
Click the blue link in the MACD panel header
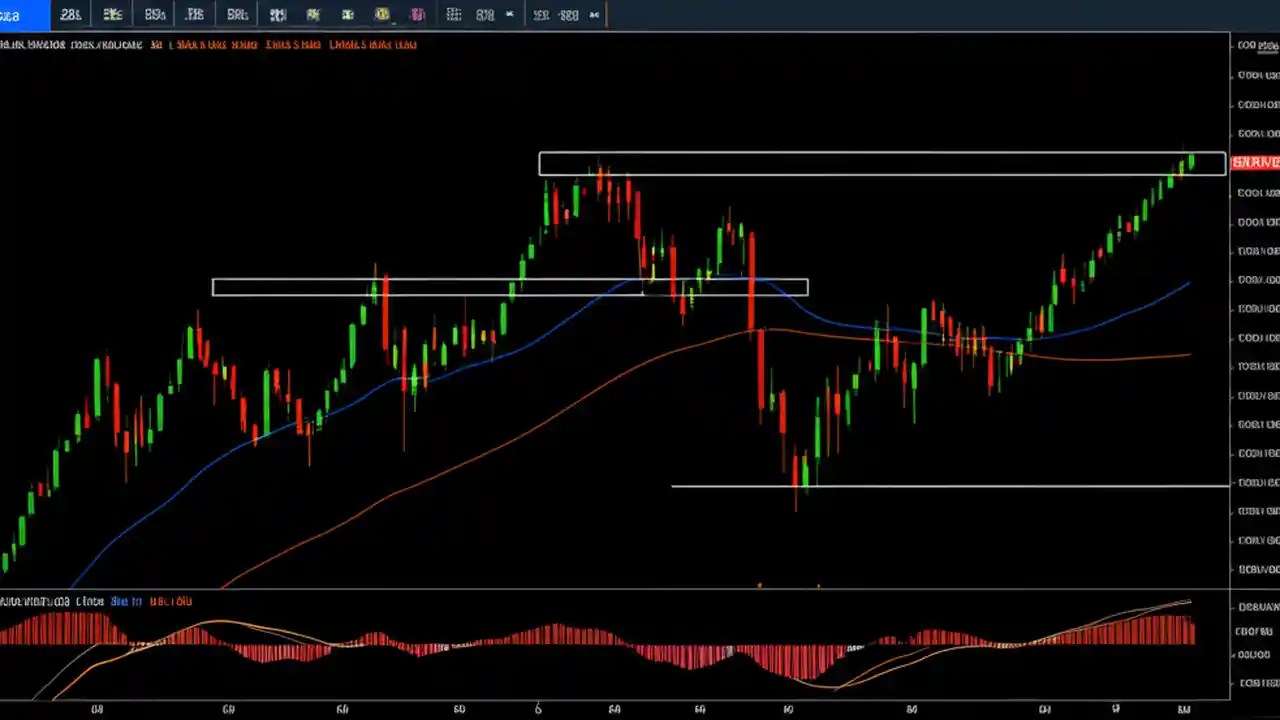(x=122, y=601)
